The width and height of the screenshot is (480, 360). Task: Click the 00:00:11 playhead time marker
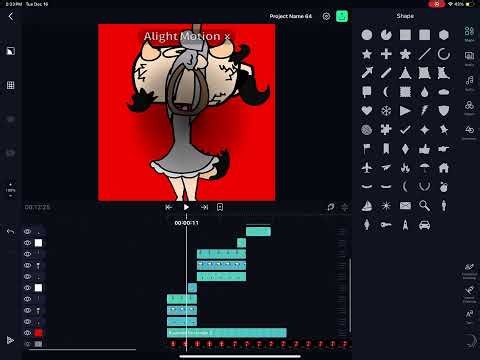pyautogui.click(x=186, y=223)
